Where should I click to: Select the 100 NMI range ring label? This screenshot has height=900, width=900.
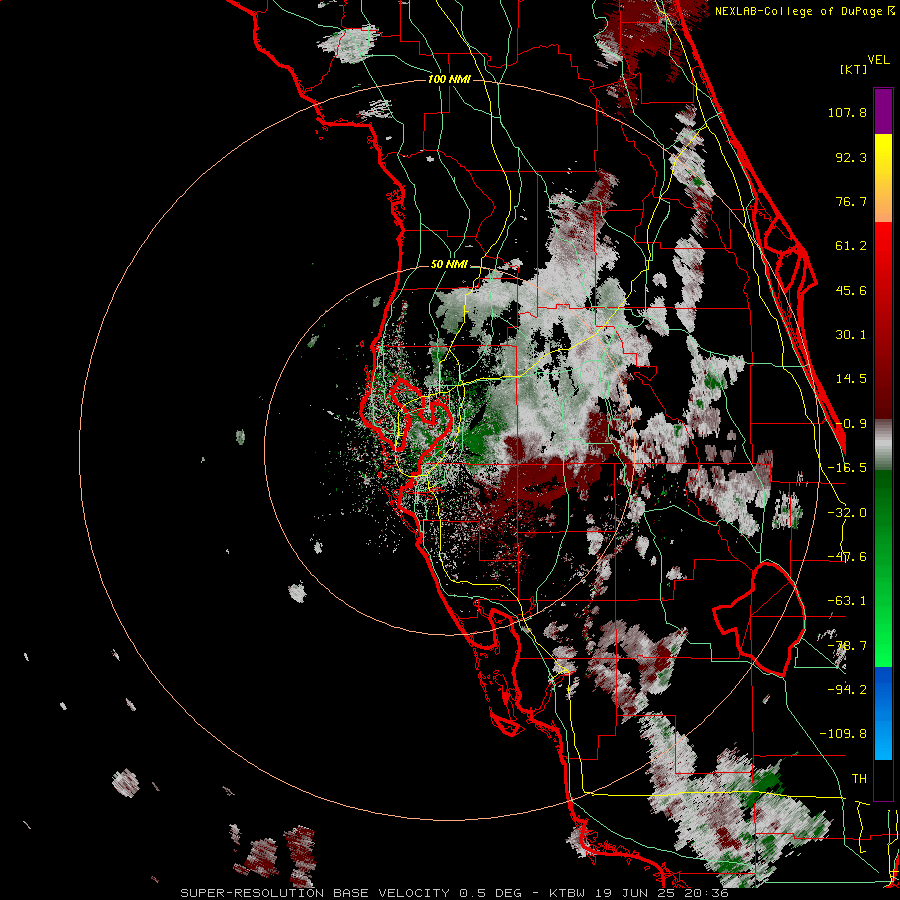click(449, 79)
